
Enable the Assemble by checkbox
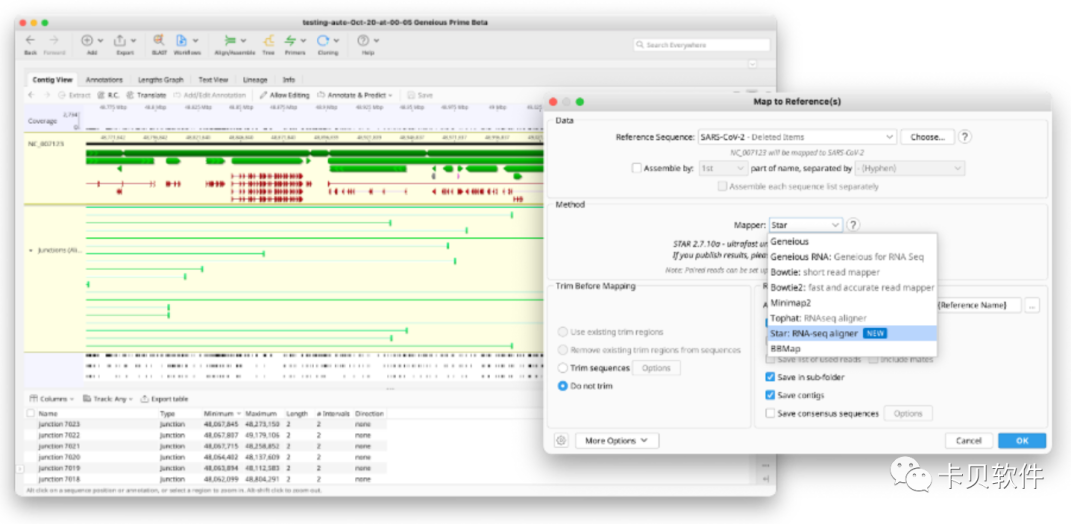(636, 168)
